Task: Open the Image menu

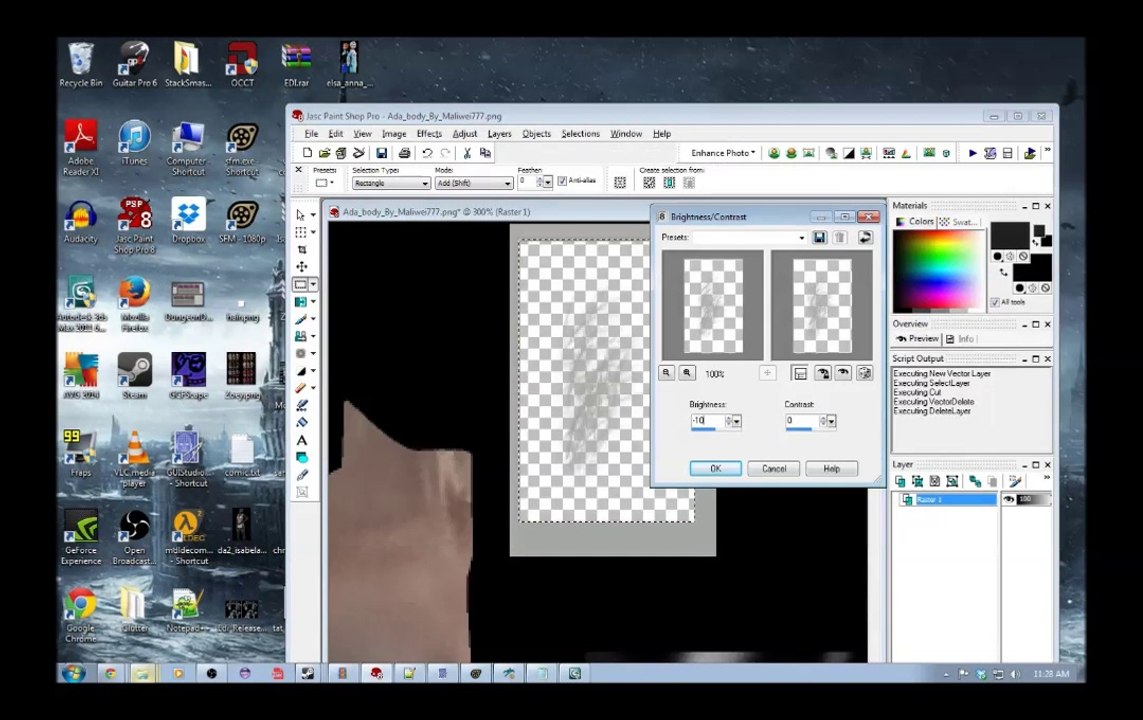Action: click(394, 134)
